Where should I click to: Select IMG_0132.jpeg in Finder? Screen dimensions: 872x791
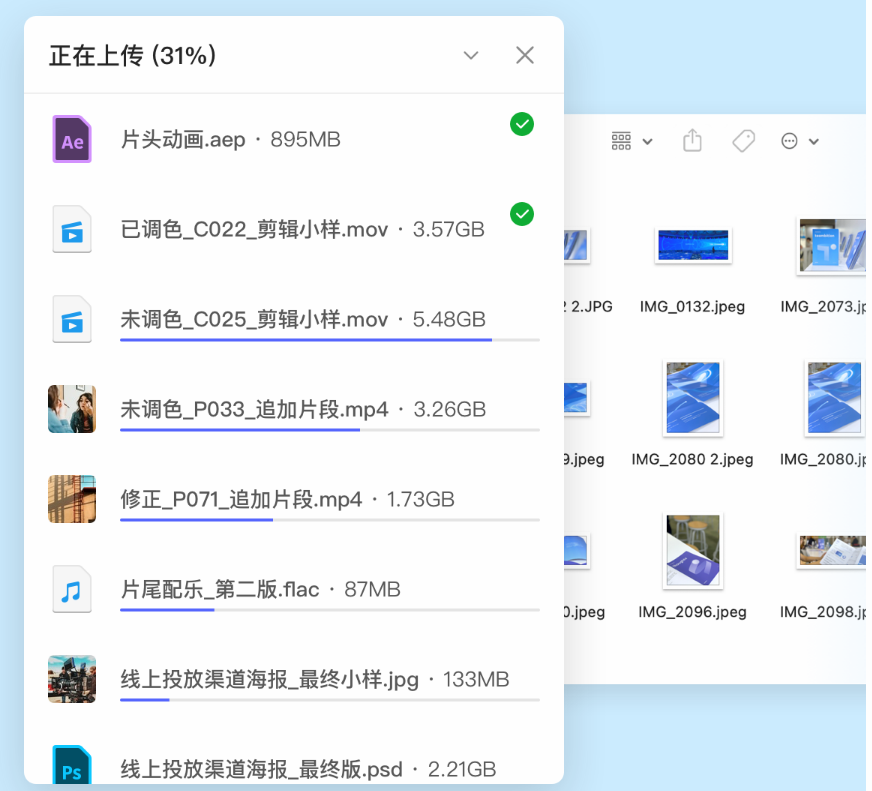point(692,245)
